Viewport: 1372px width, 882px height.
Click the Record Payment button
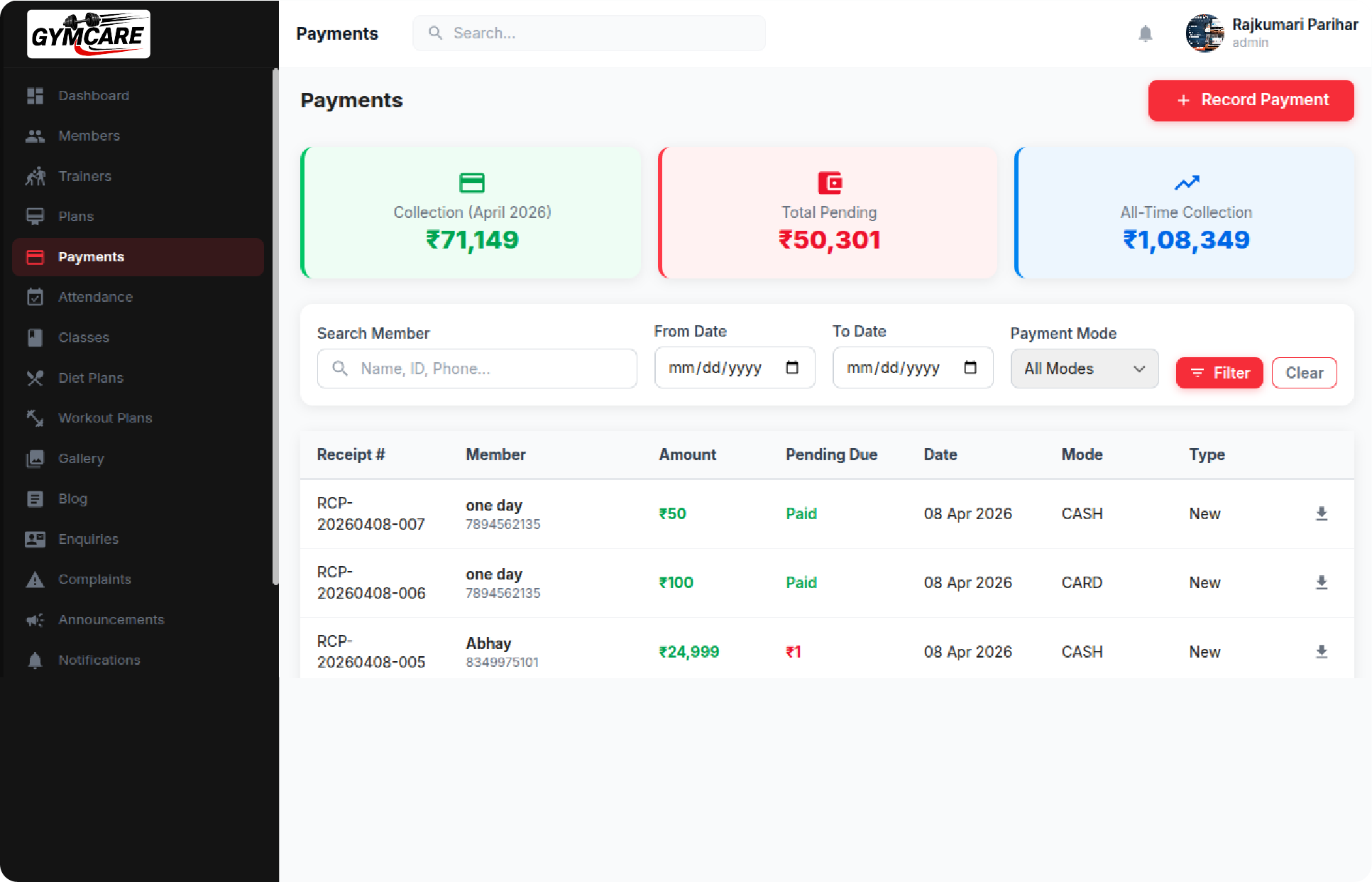(x=1251, y=100)
